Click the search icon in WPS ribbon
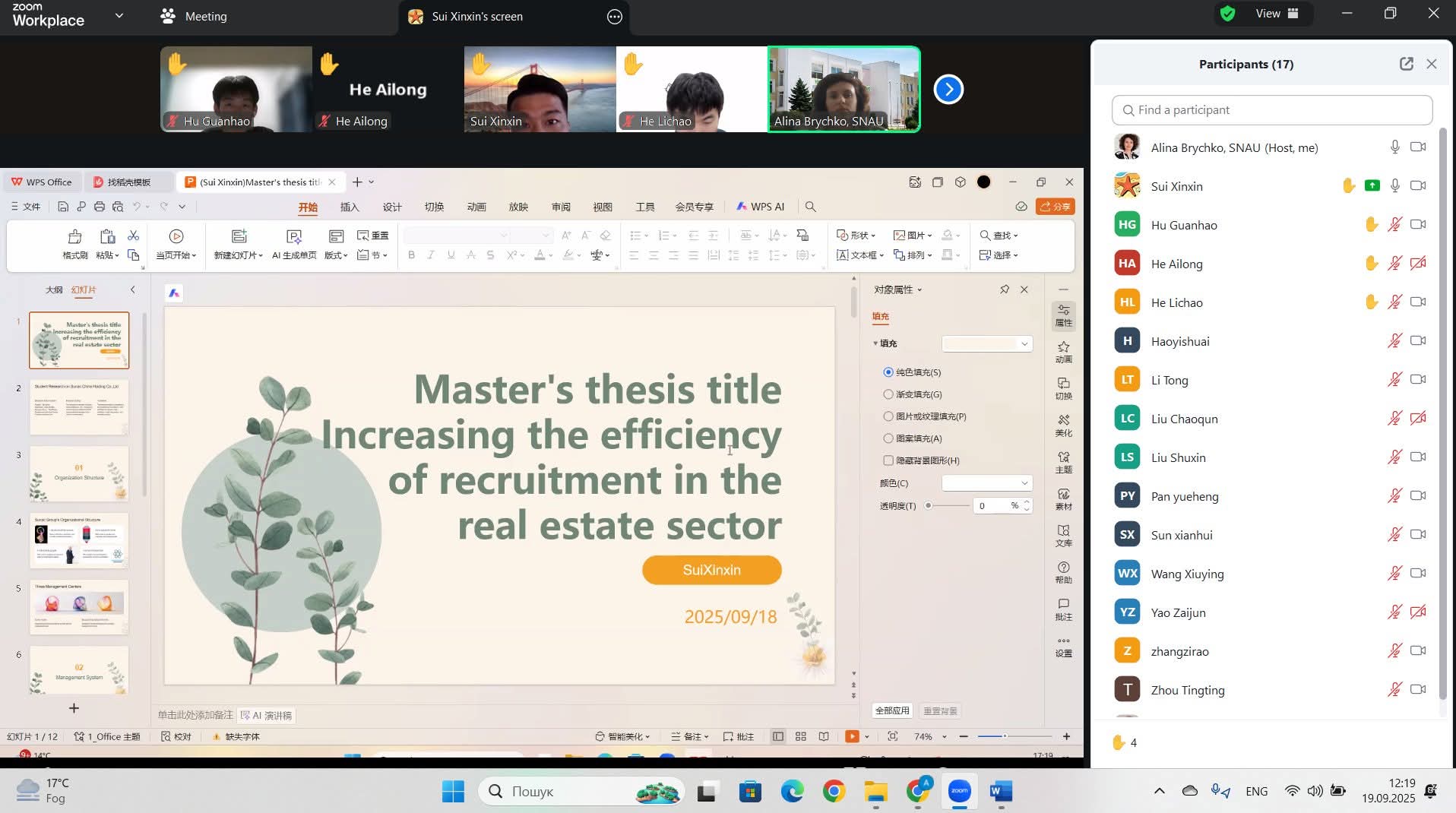 click(x=811, y=207)
